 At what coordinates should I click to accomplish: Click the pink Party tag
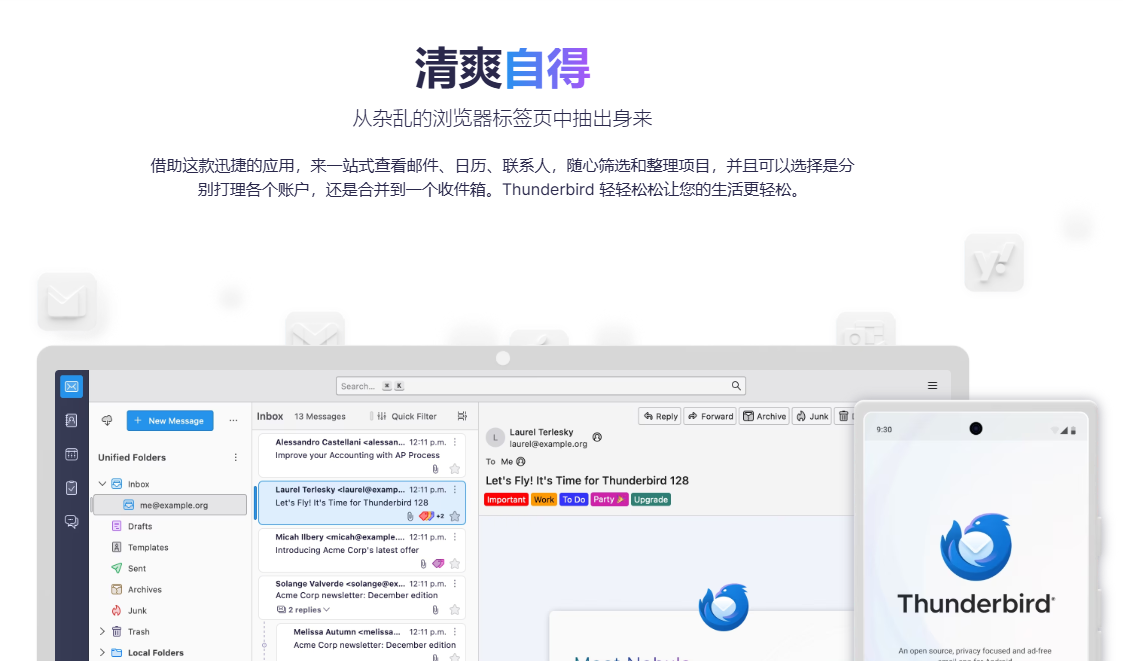tap(609, 500)
